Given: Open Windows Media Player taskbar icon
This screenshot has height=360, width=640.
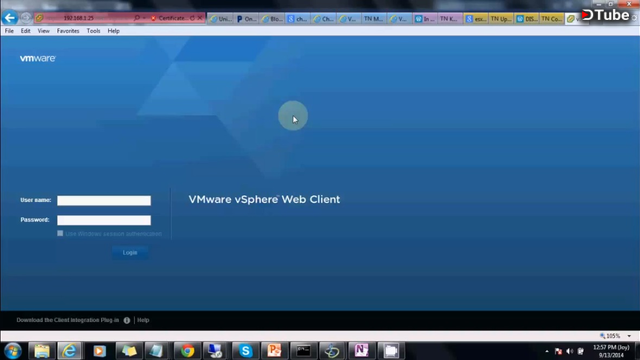Looking at the screenshot, I should [99, 351].
